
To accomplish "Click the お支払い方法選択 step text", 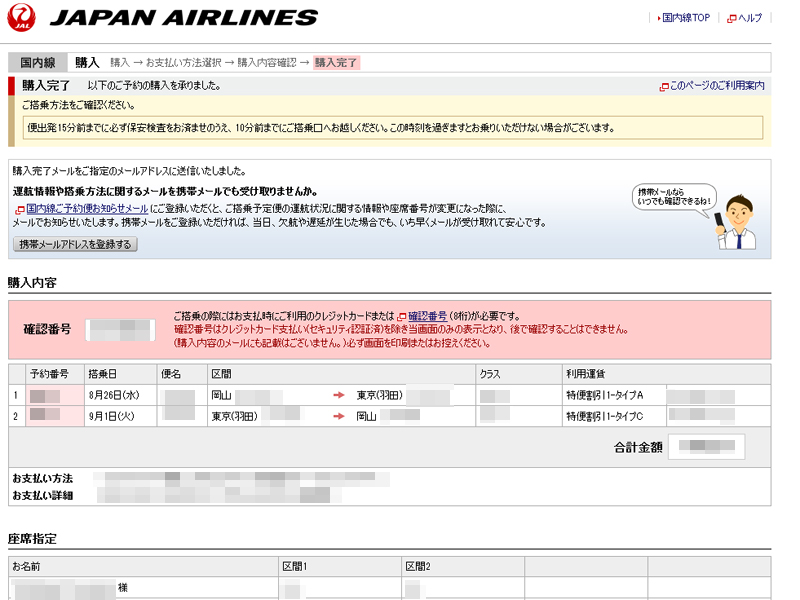I will (x=183, y=63).
